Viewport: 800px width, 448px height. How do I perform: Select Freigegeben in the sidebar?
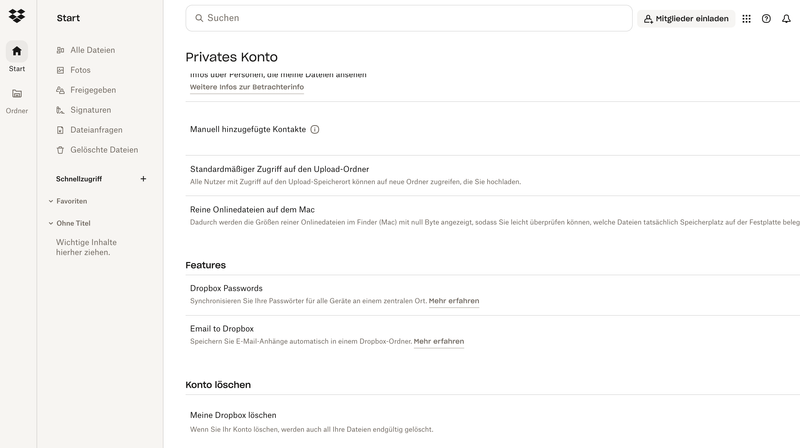click(x=93, y=90)
